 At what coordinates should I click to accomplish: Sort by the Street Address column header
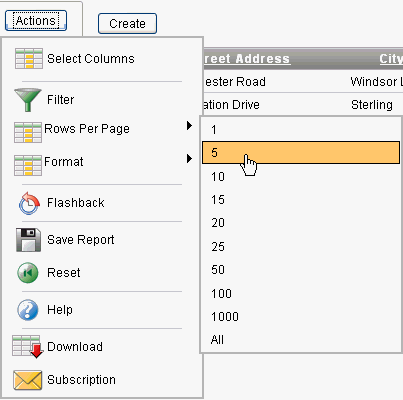[x=247, y=59]
